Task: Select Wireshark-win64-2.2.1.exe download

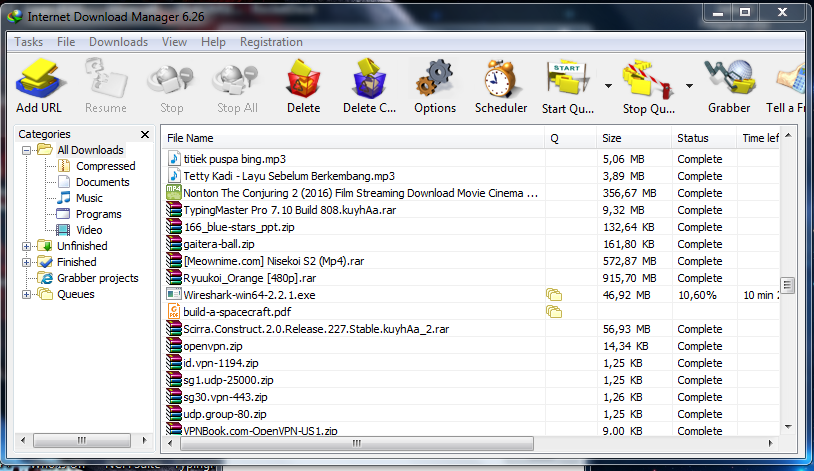Action: [x=470, y=295]
